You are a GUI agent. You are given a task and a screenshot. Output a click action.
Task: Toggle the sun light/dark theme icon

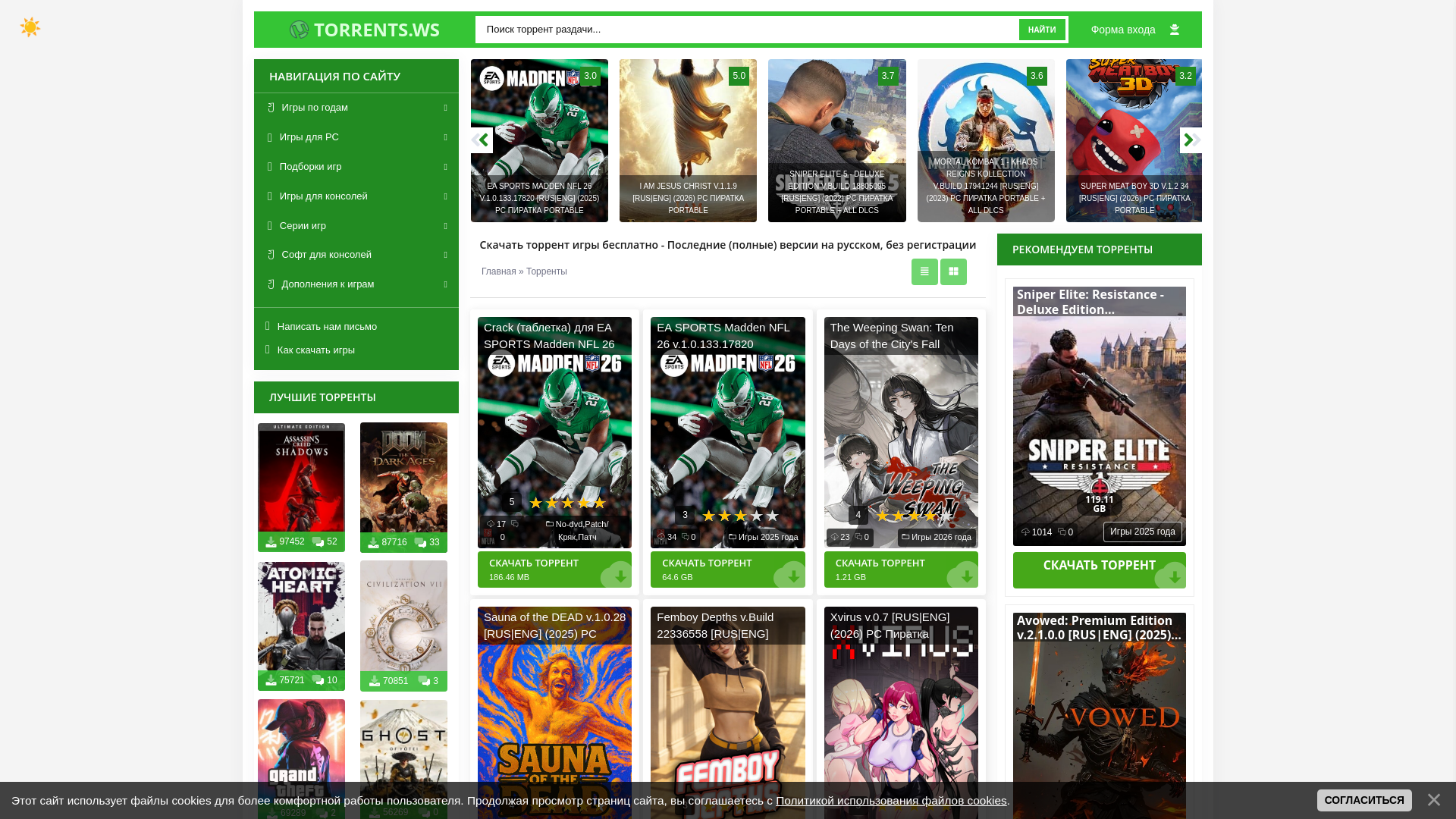tap(30, 27)
